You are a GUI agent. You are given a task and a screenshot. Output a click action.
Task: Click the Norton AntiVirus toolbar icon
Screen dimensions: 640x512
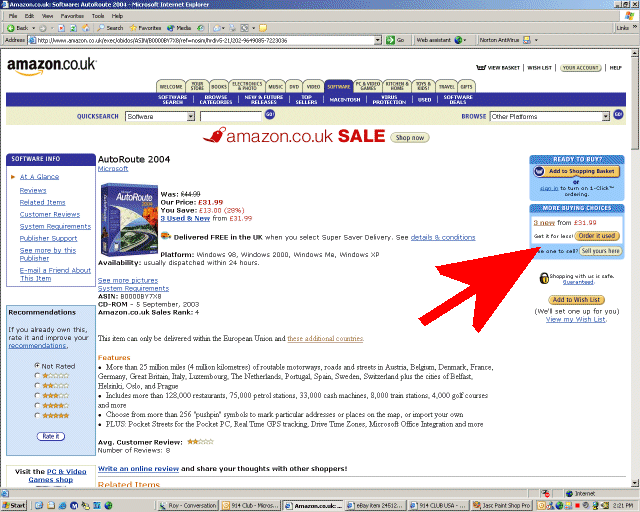coord(527,40)
